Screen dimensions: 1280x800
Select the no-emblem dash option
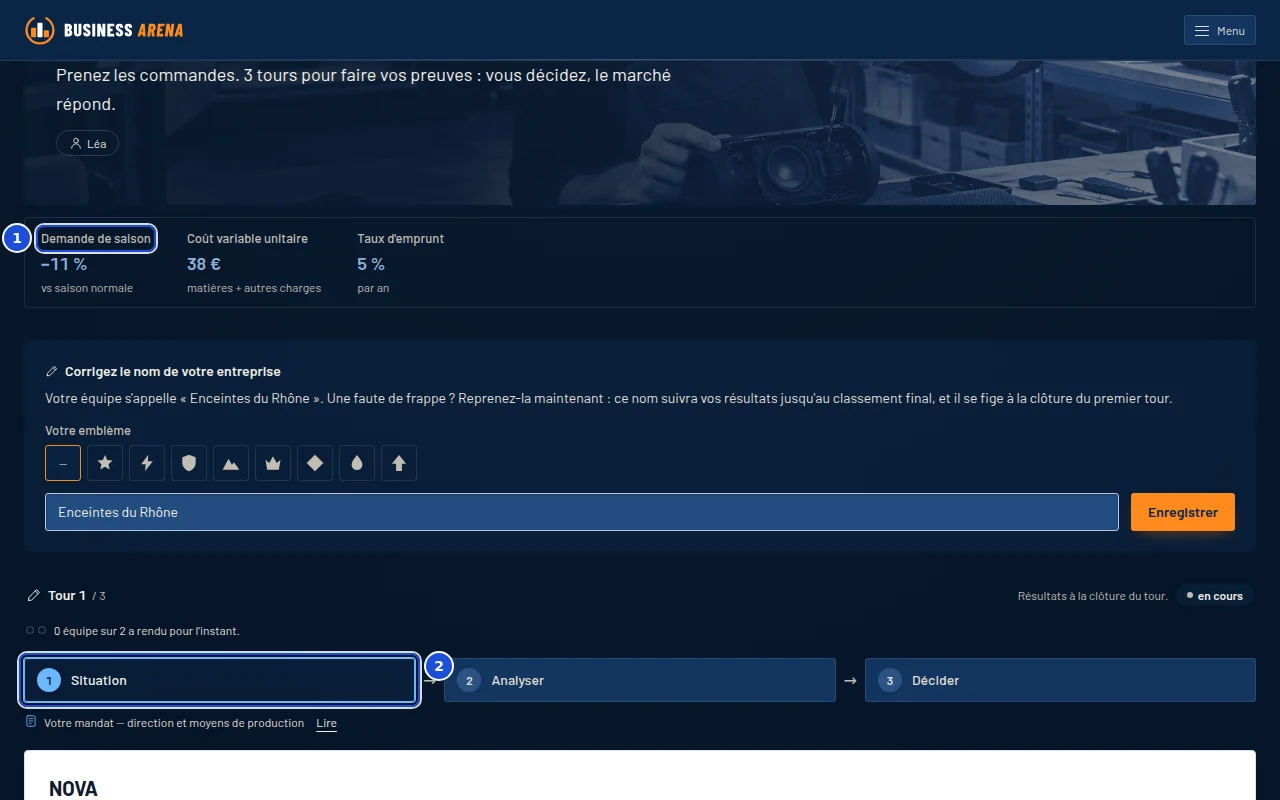pos(63,463)
